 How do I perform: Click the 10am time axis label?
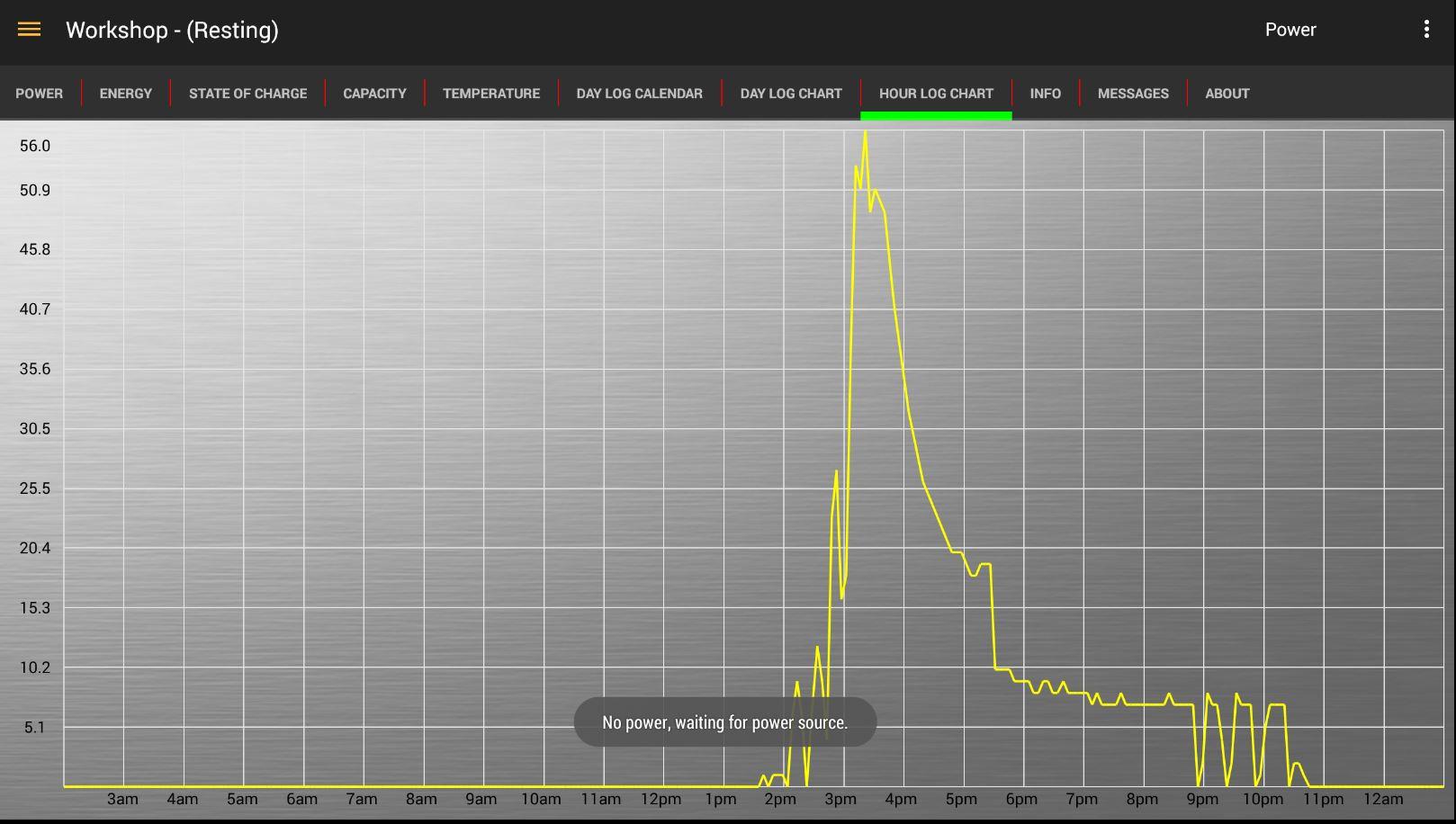pyautogui.click(x=541, y=799)
